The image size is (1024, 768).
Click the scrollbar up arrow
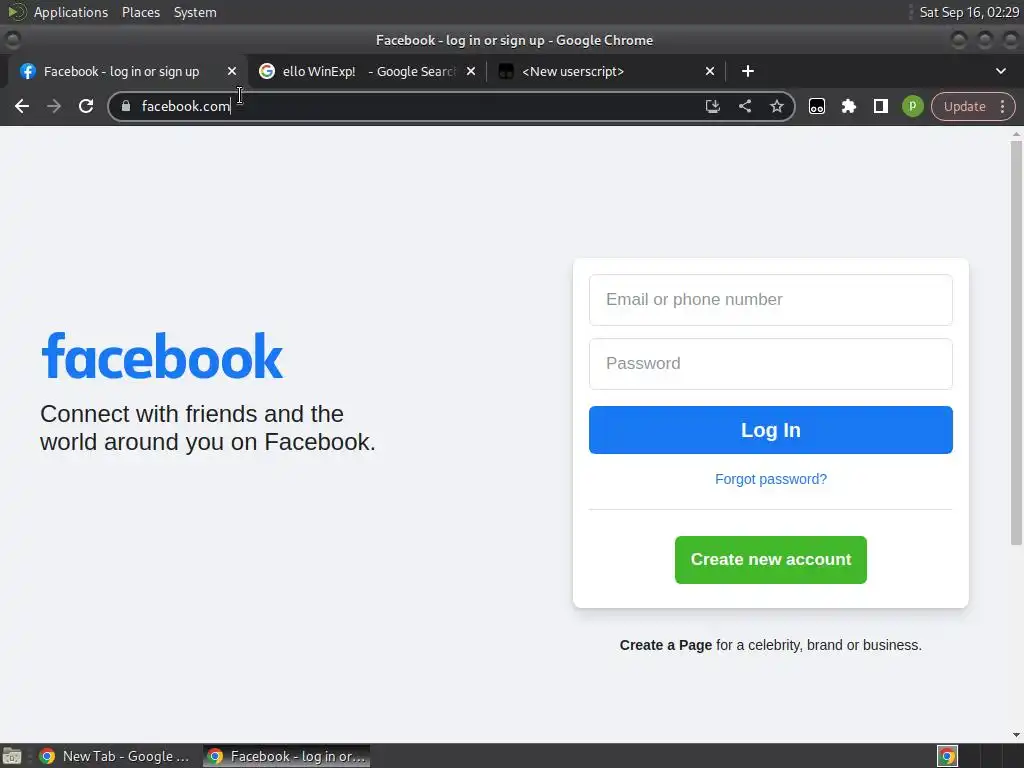point(1016,134)
